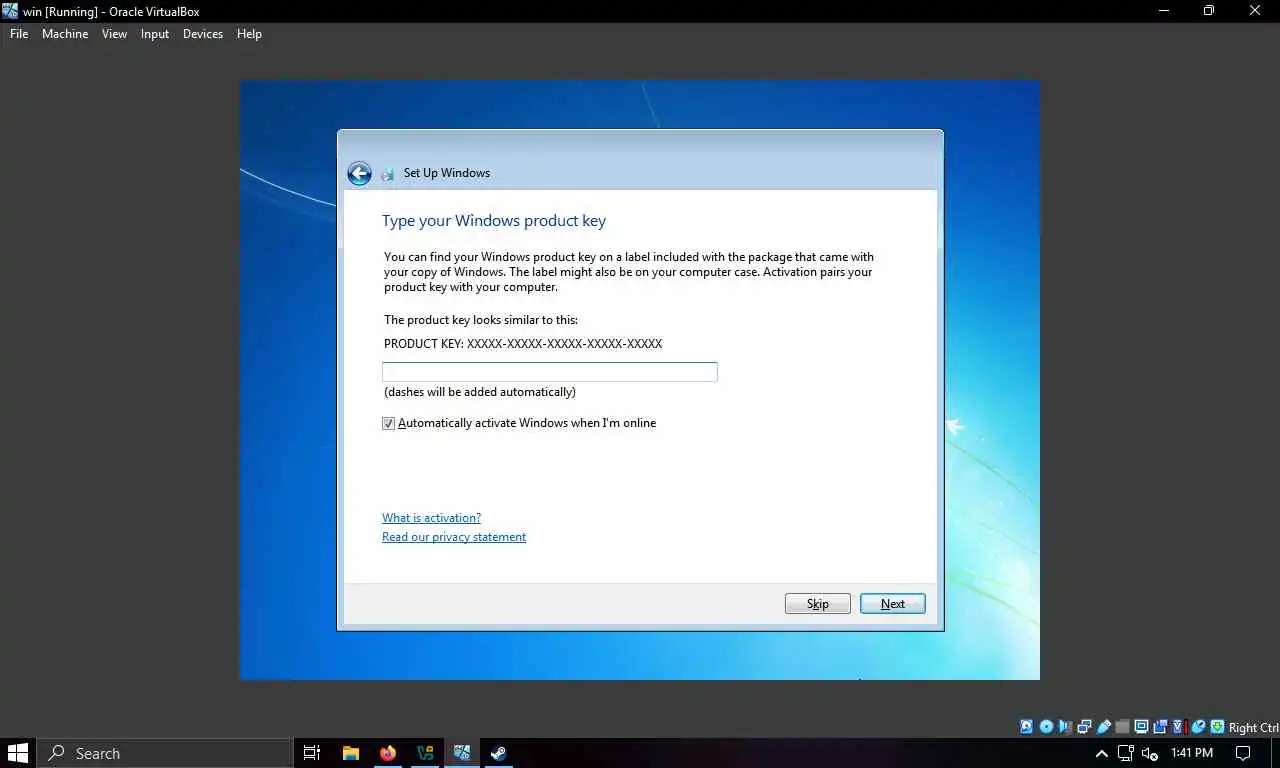Click the VirtualBox hard disk activity indicator
Image resolution: width=1280 pixels, height=768 pixels.
pos(1026,727)
